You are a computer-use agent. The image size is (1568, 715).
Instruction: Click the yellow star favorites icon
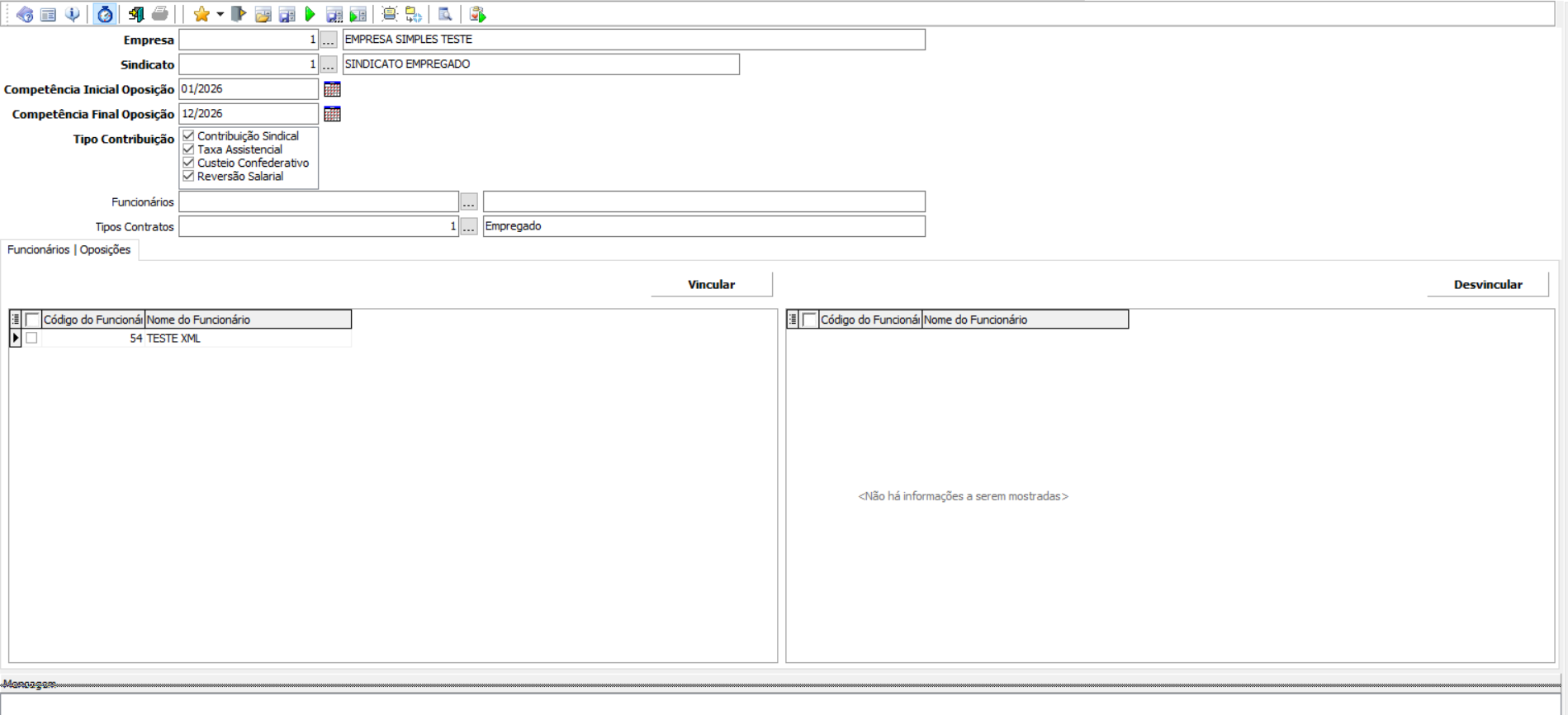coord(201,14)
